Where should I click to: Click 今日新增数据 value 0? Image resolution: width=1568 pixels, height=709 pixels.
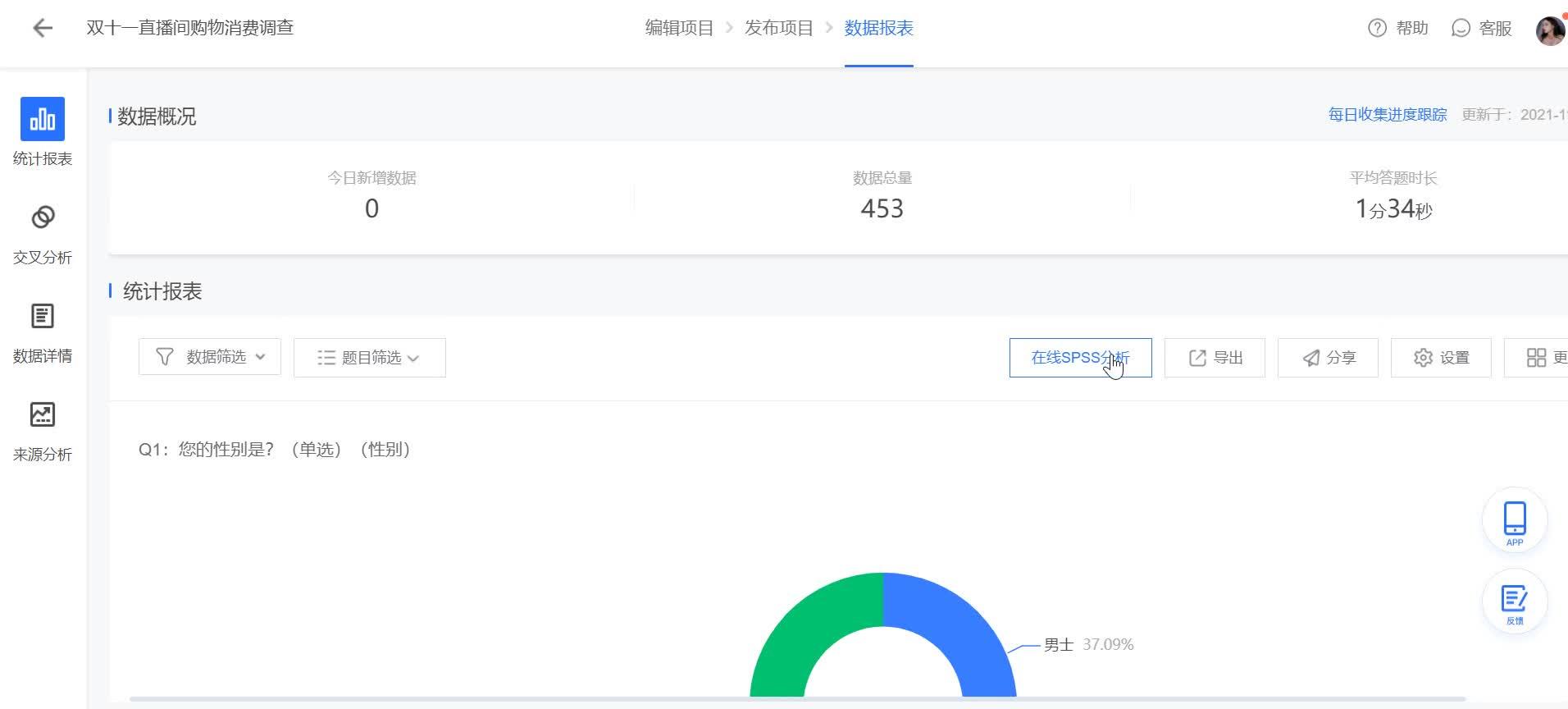pyautogui.click(x=371, y=208)
